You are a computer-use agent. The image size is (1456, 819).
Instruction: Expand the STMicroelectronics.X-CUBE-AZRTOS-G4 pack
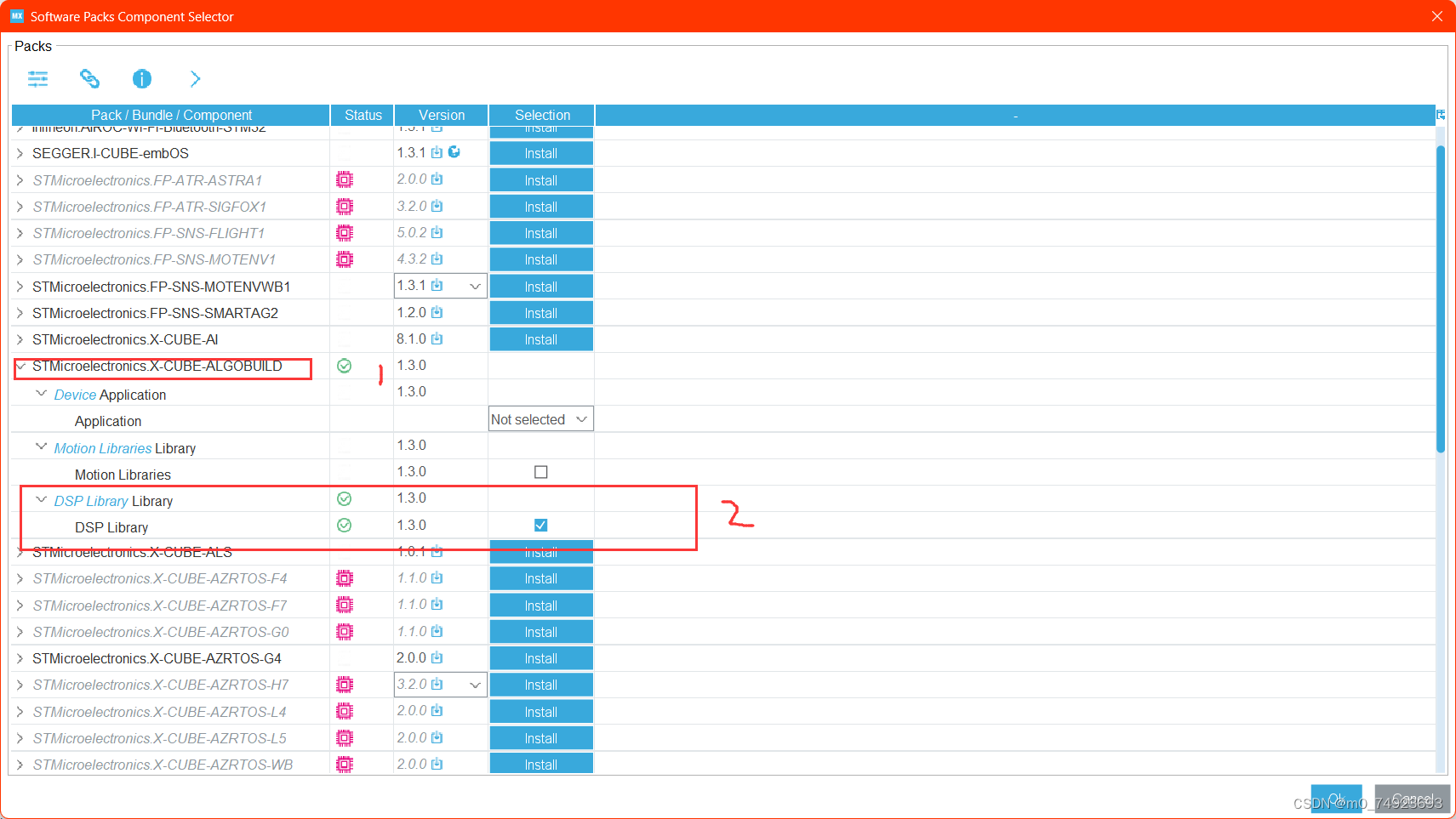coord(20,658)
